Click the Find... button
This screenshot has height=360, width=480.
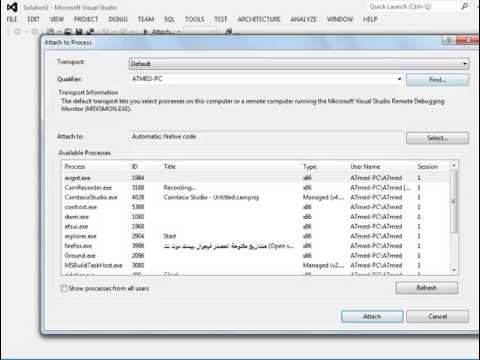coord(437,80)
